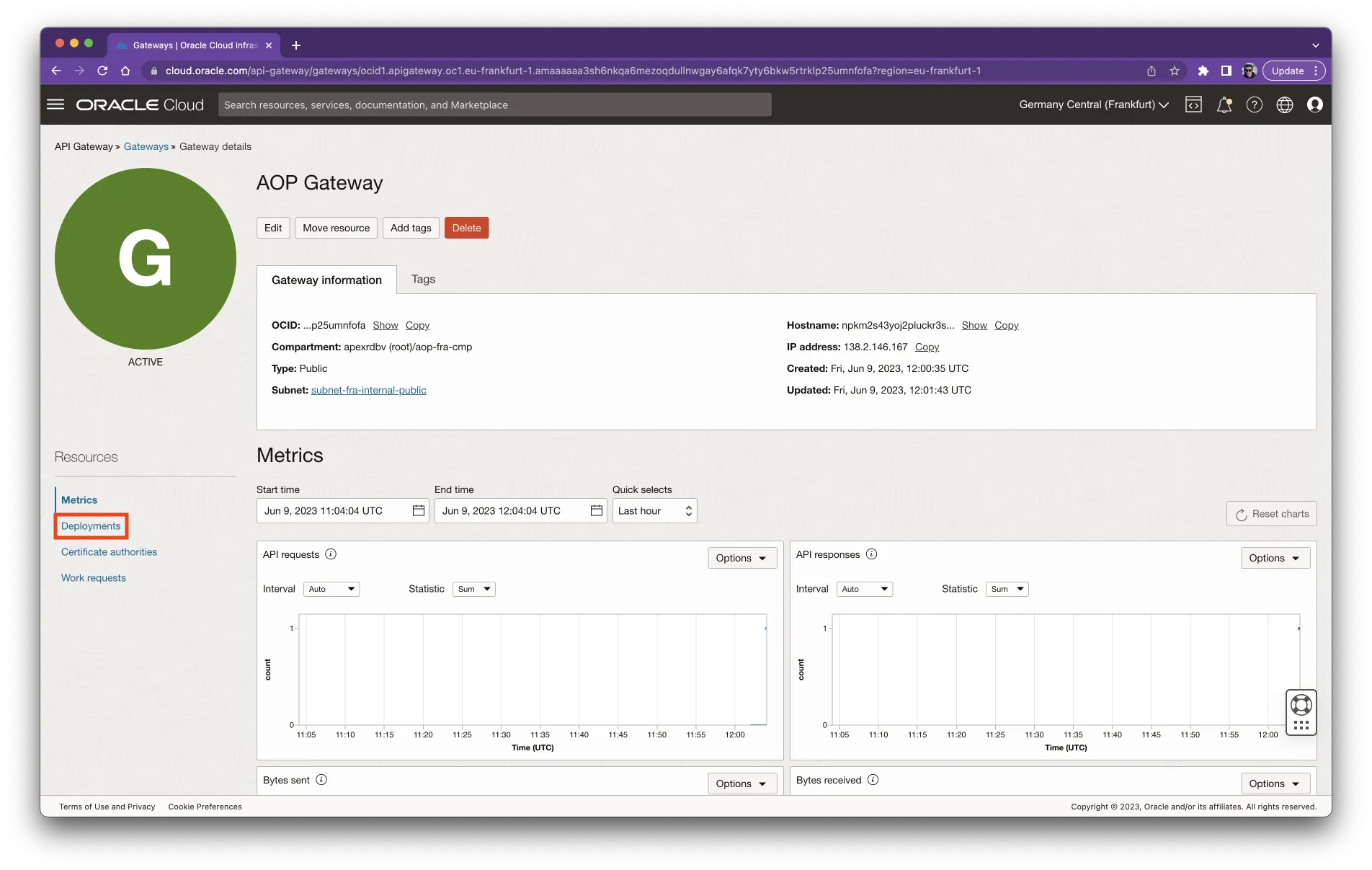This screenshot has width=1372, height=870.
Task: Copy the gateway OCID
Action: 417,325
